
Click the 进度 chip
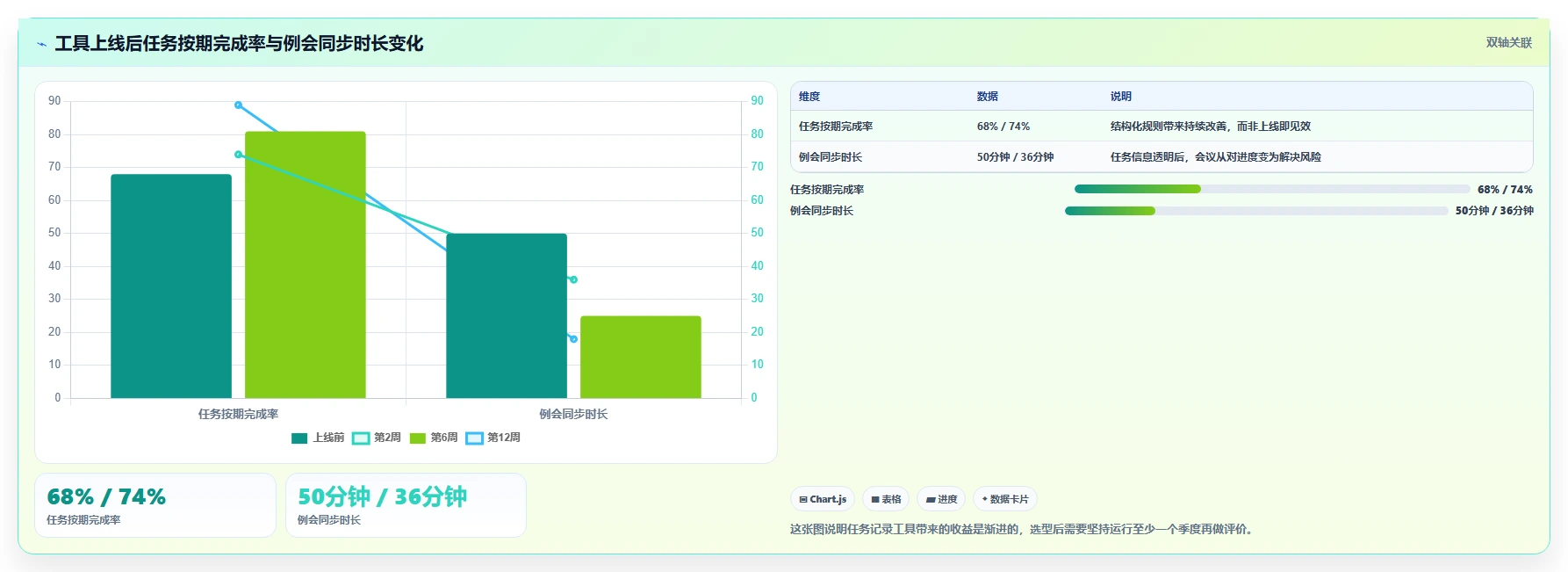[x=941, y=499]
